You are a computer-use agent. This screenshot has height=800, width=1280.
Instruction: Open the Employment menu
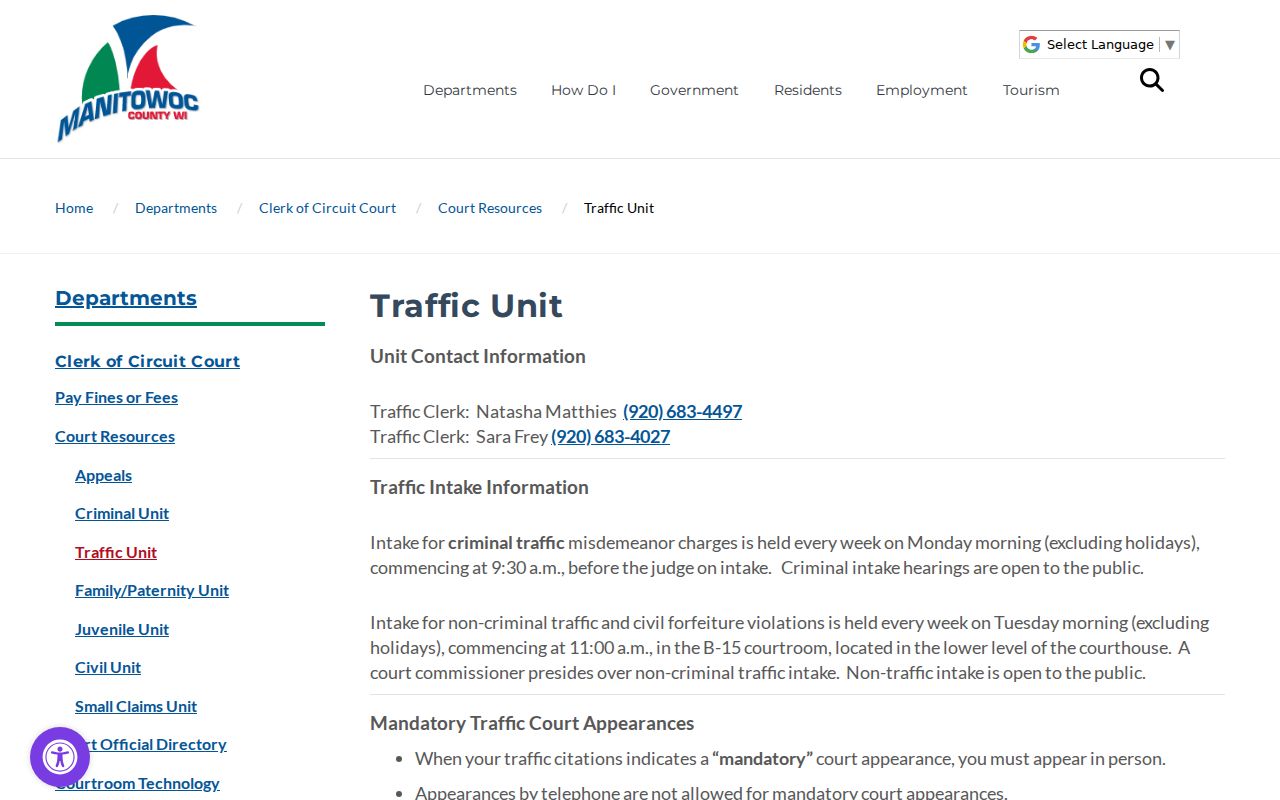click(922, 90)
